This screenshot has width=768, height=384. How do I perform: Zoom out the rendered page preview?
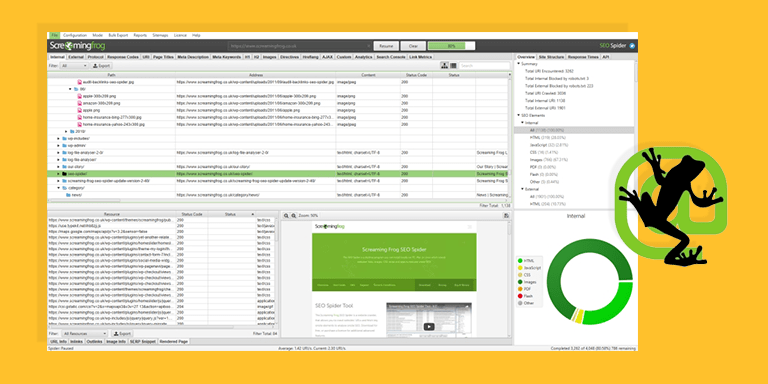click(x=287, y=216)
